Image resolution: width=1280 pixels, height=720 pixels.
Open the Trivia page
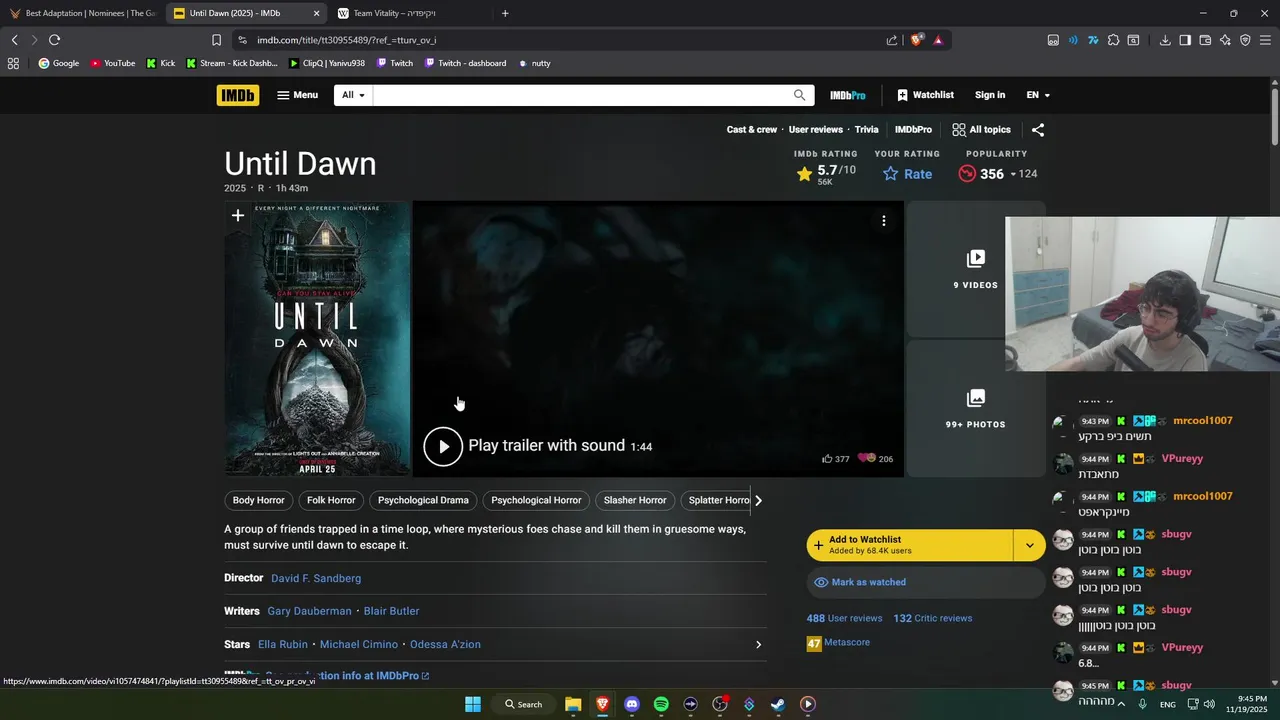click(x=867, y=130)
